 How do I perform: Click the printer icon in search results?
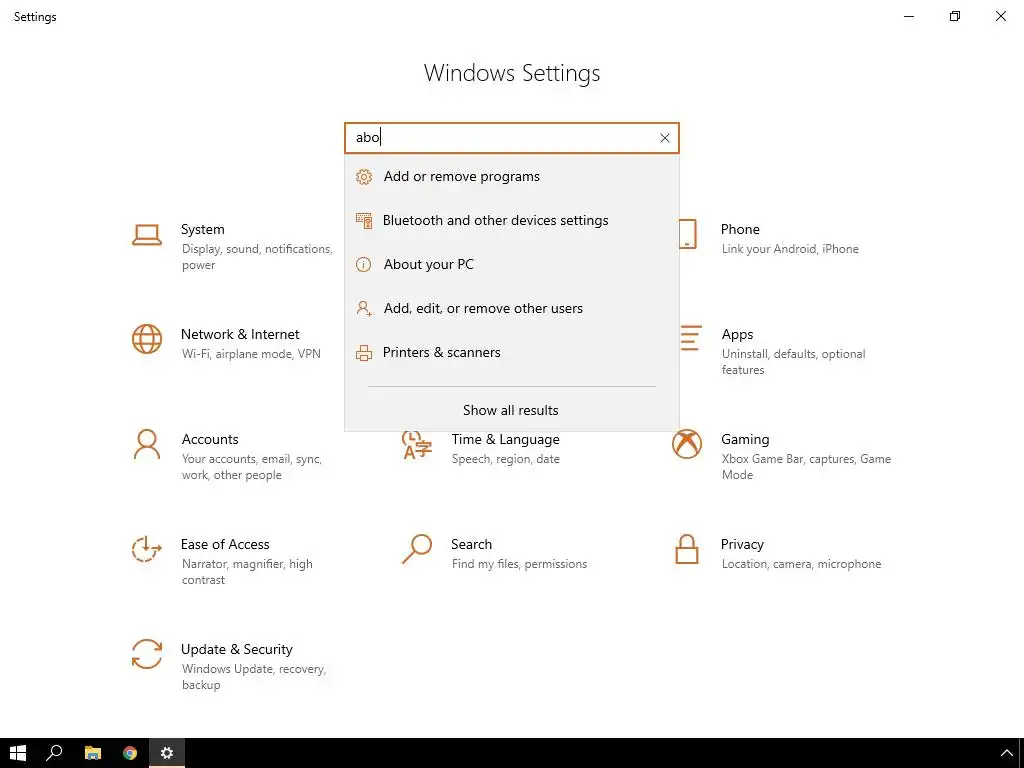click(364, 353)
